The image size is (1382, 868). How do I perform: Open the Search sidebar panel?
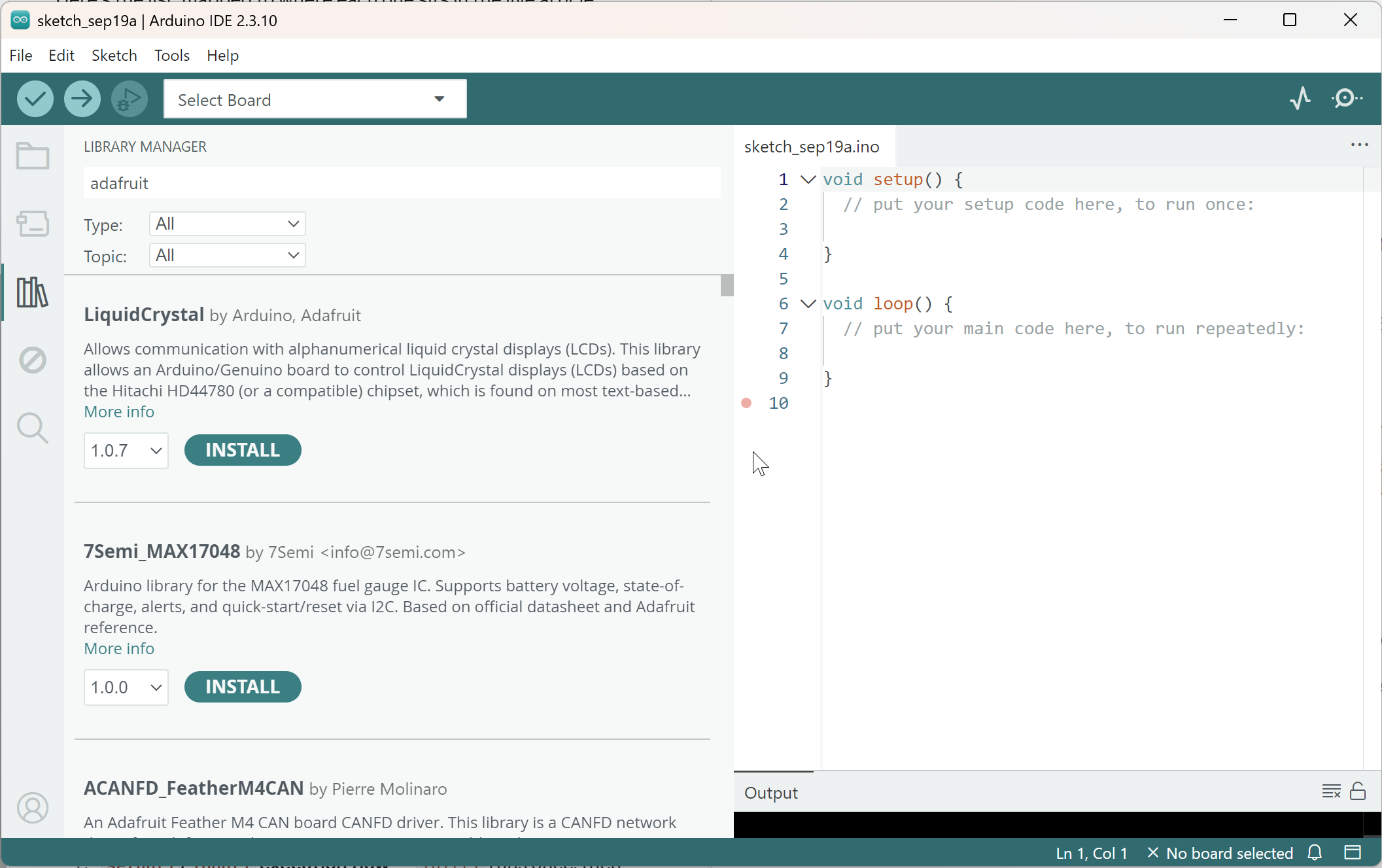pos(32,428)
